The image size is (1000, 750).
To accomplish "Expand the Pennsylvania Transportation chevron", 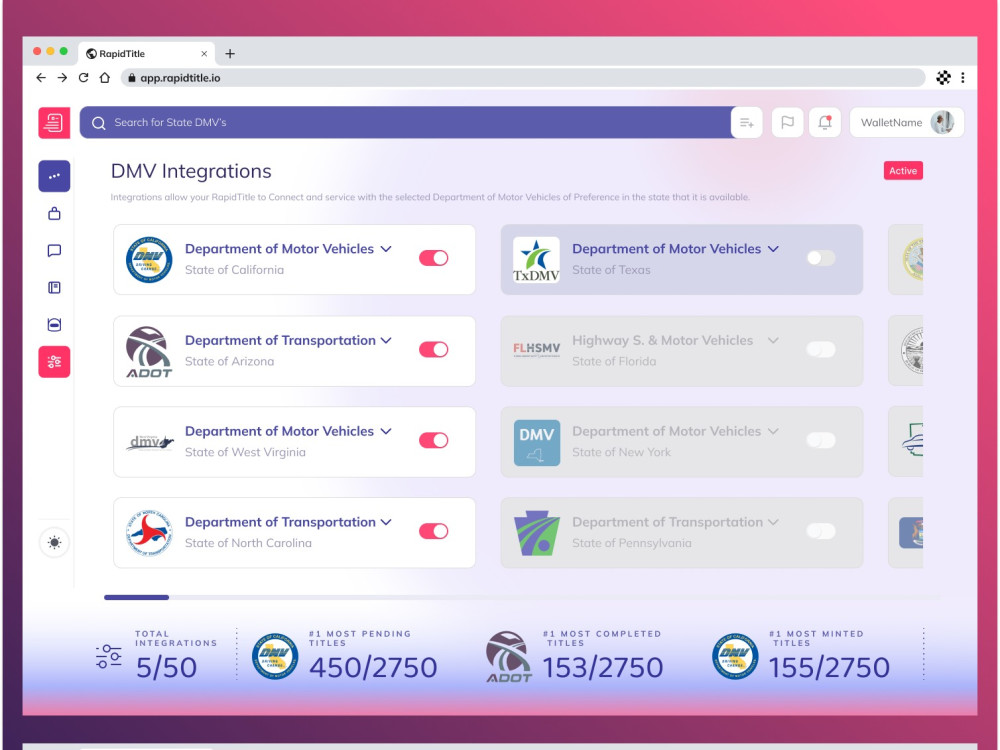I will coord(773,522).
